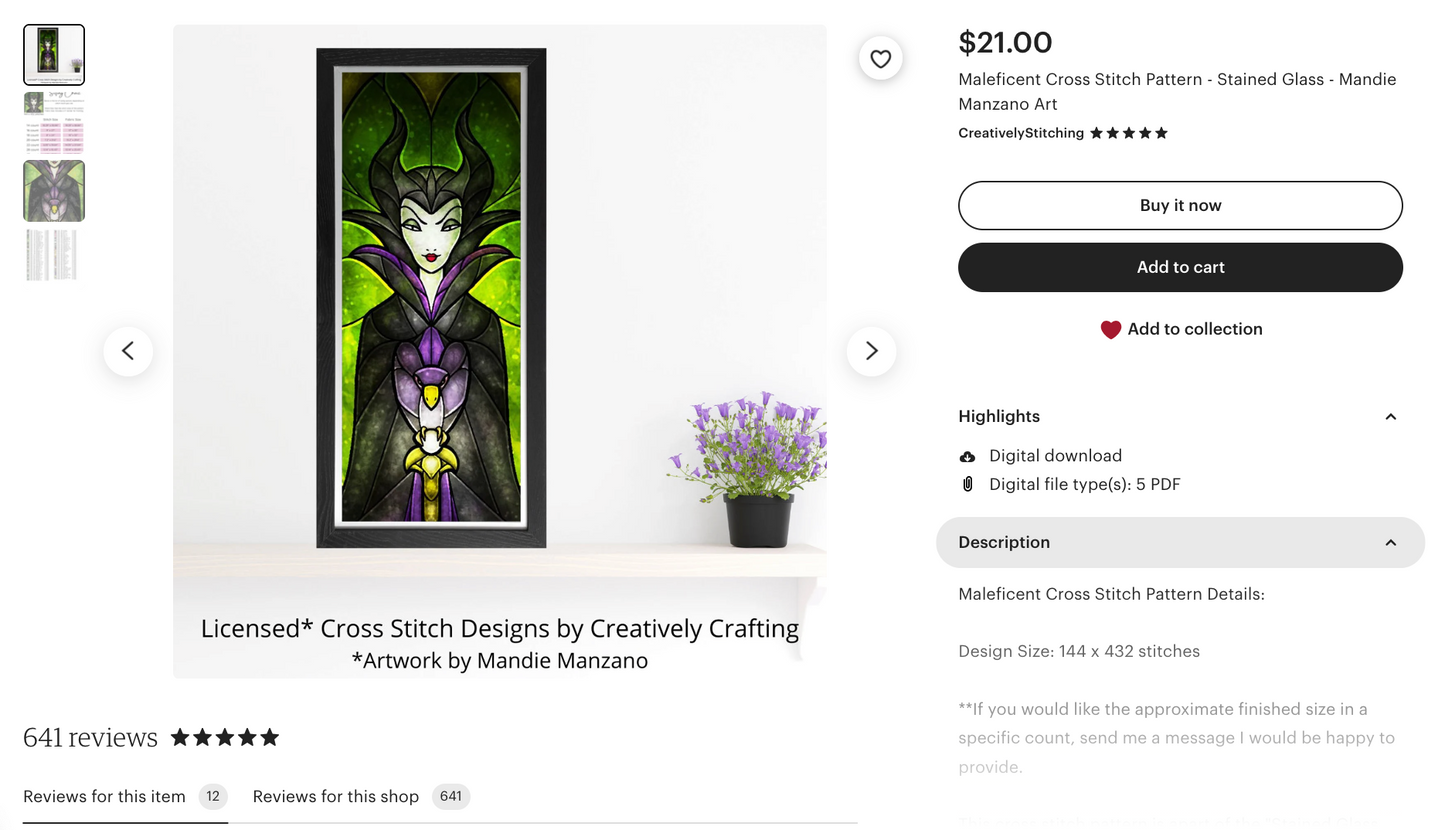Click the paperclip file type icon
The width and height of the screenshot is (1445, 830).
click(x=967, y=485)
